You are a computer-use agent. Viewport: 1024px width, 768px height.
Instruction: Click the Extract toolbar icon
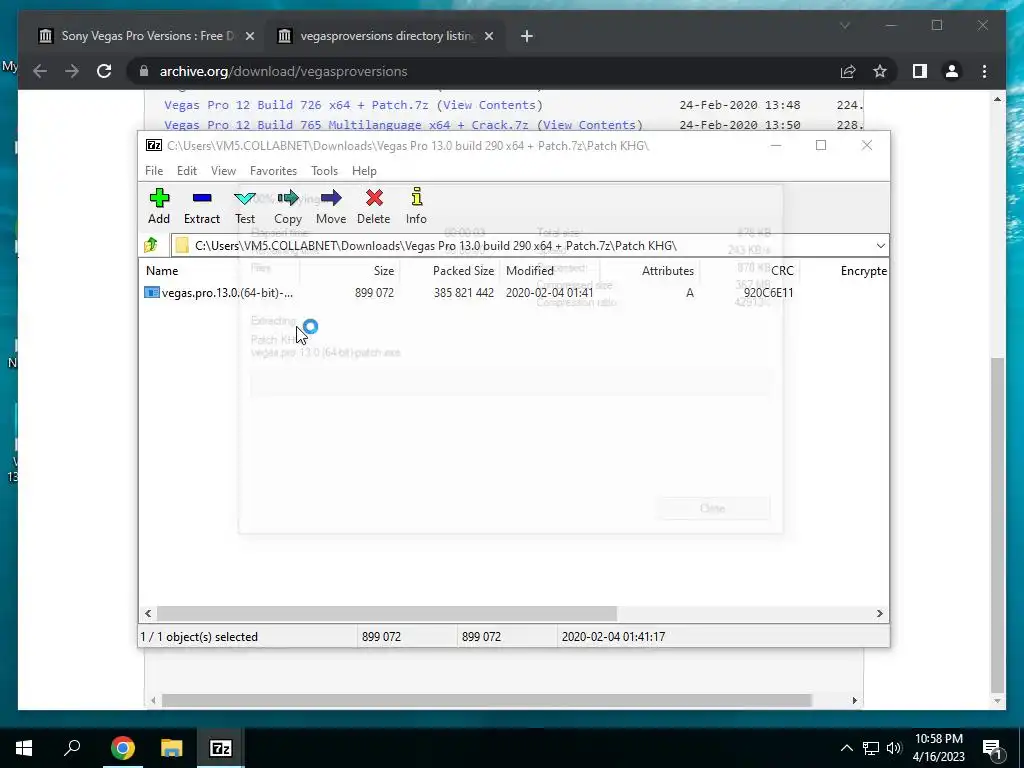click(202, 206)
